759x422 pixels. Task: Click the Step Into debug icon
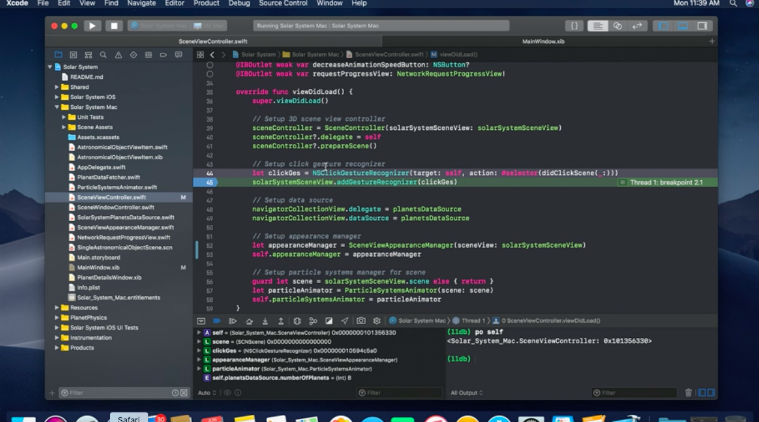point(265,321)
